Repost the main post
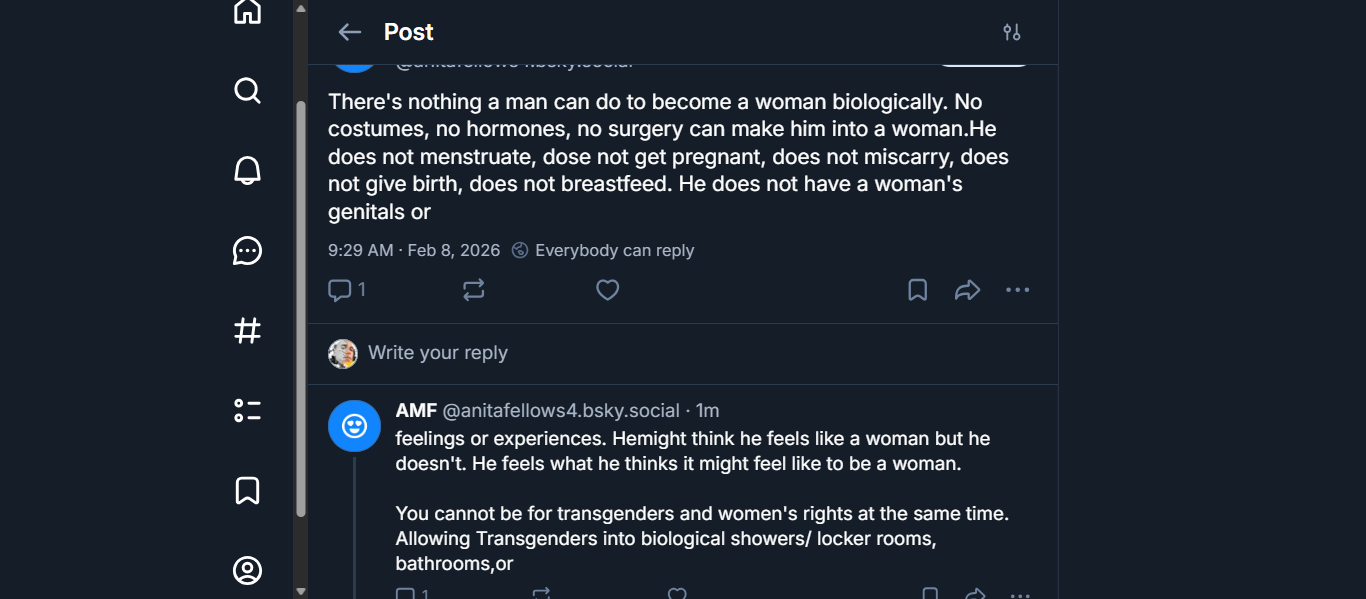 tap(474, 290)
